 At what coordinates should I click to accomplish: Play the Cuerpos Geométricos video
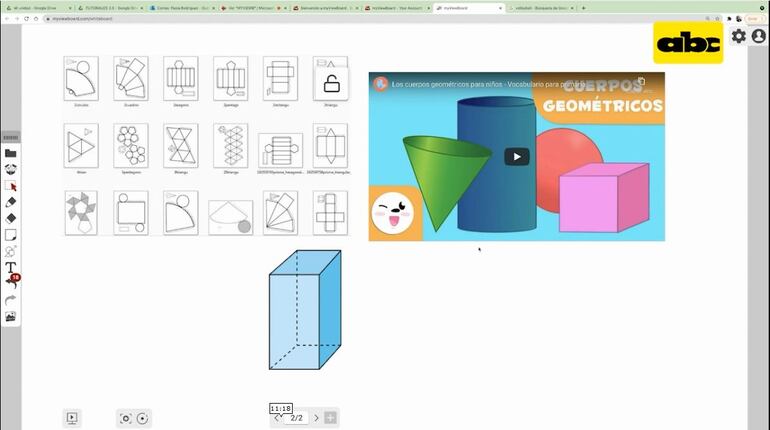coord(516,156)
